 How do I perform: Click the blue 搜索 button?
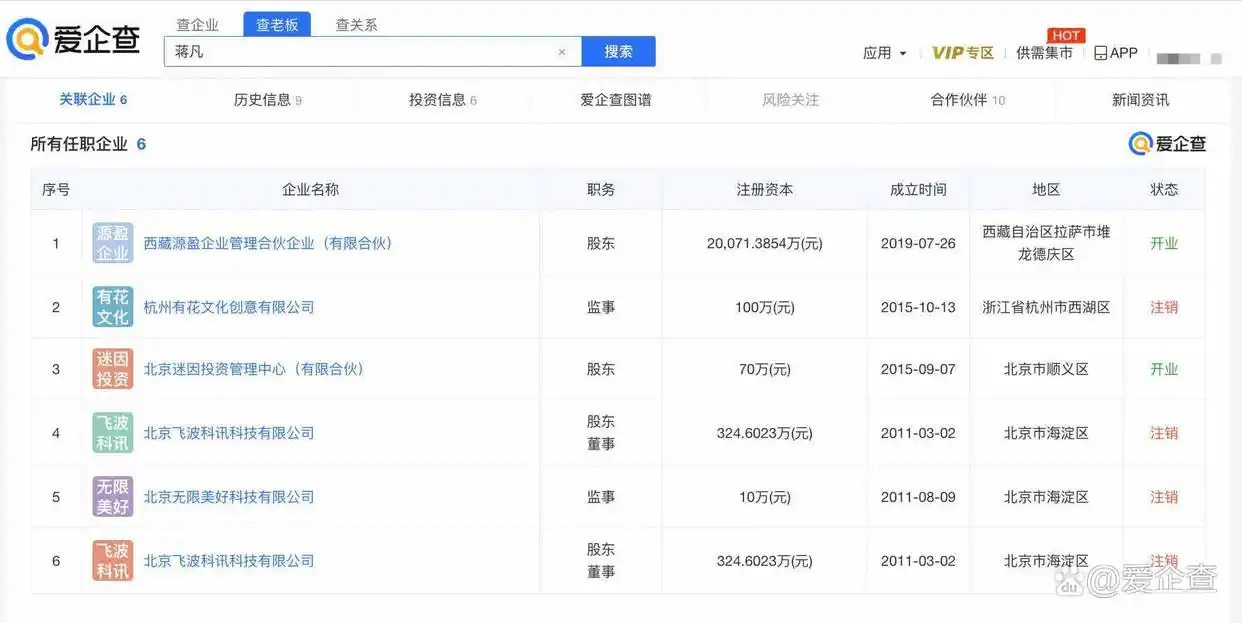point(618,52)
